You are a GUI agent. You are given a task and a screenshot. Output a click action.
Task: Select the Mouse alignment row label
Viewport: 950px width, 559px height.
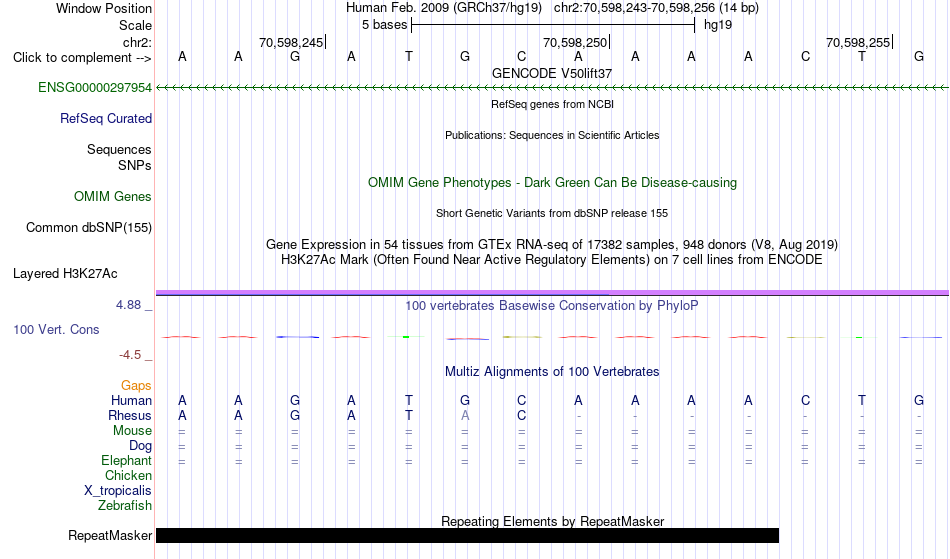click(x=132, y=431)
